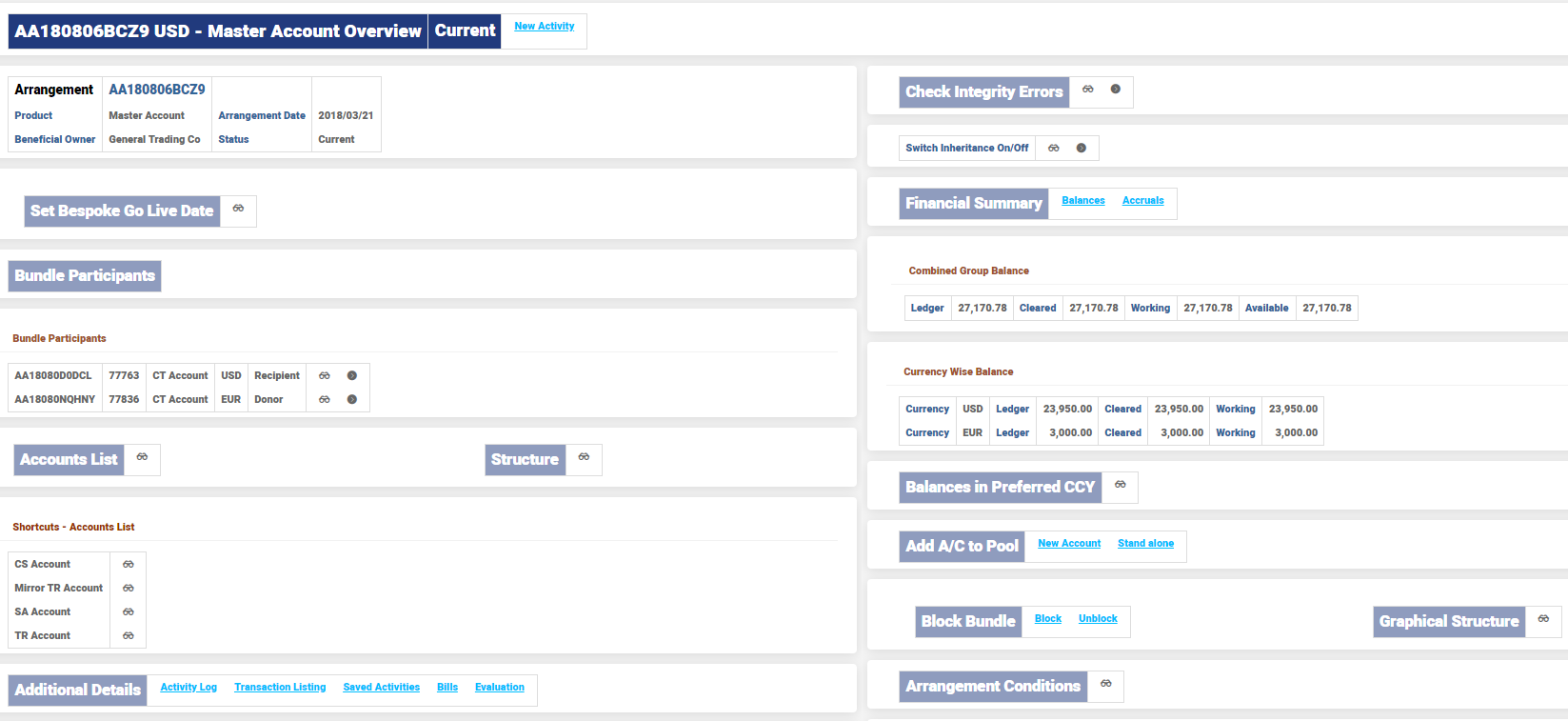Image resolution: width=1568 pixels, height=721 pixels.
Task: Toggle Switch Inheritance On/Off round icon
Action: 1081,149
